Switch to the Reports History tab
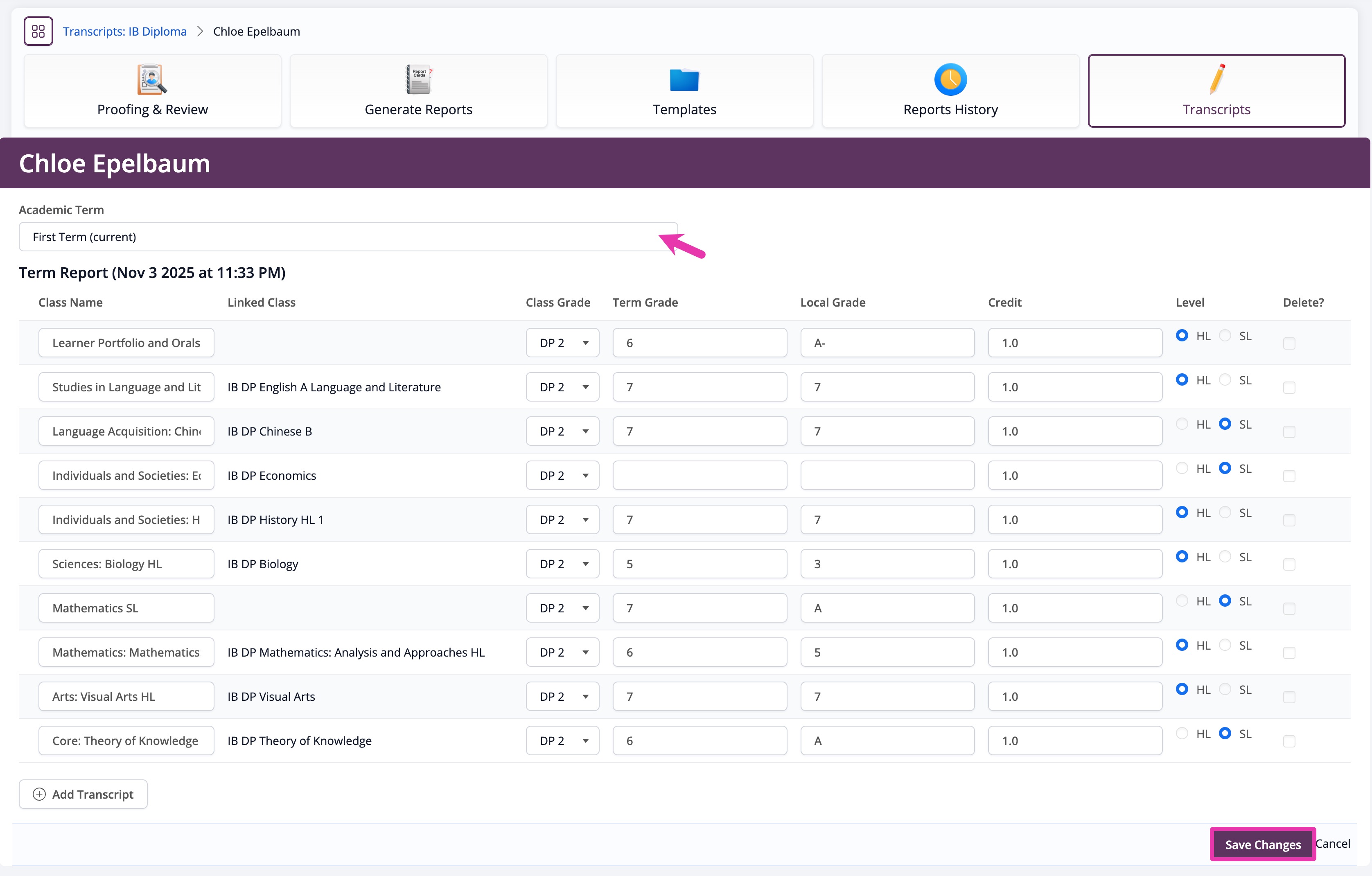Screen dimensions: 1372x876 click(950, 109)
